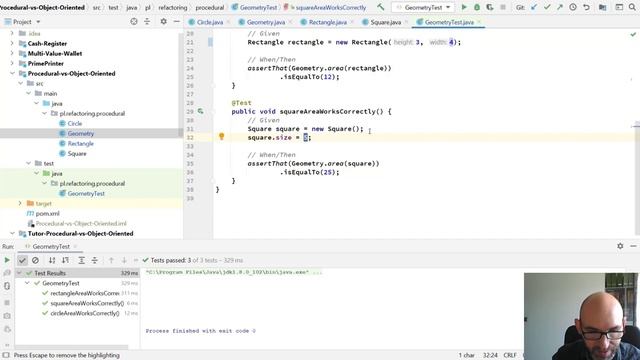Collapse the Procedural-vs-Object-Oriented module

click(12, 73)
